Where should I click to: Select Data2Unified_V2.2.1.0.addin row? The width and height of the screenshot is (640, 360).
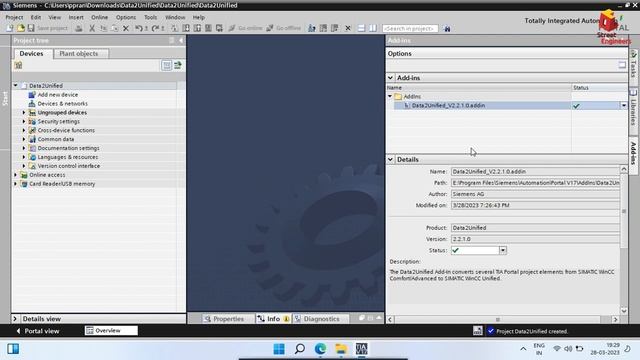[x=507, y=106]
